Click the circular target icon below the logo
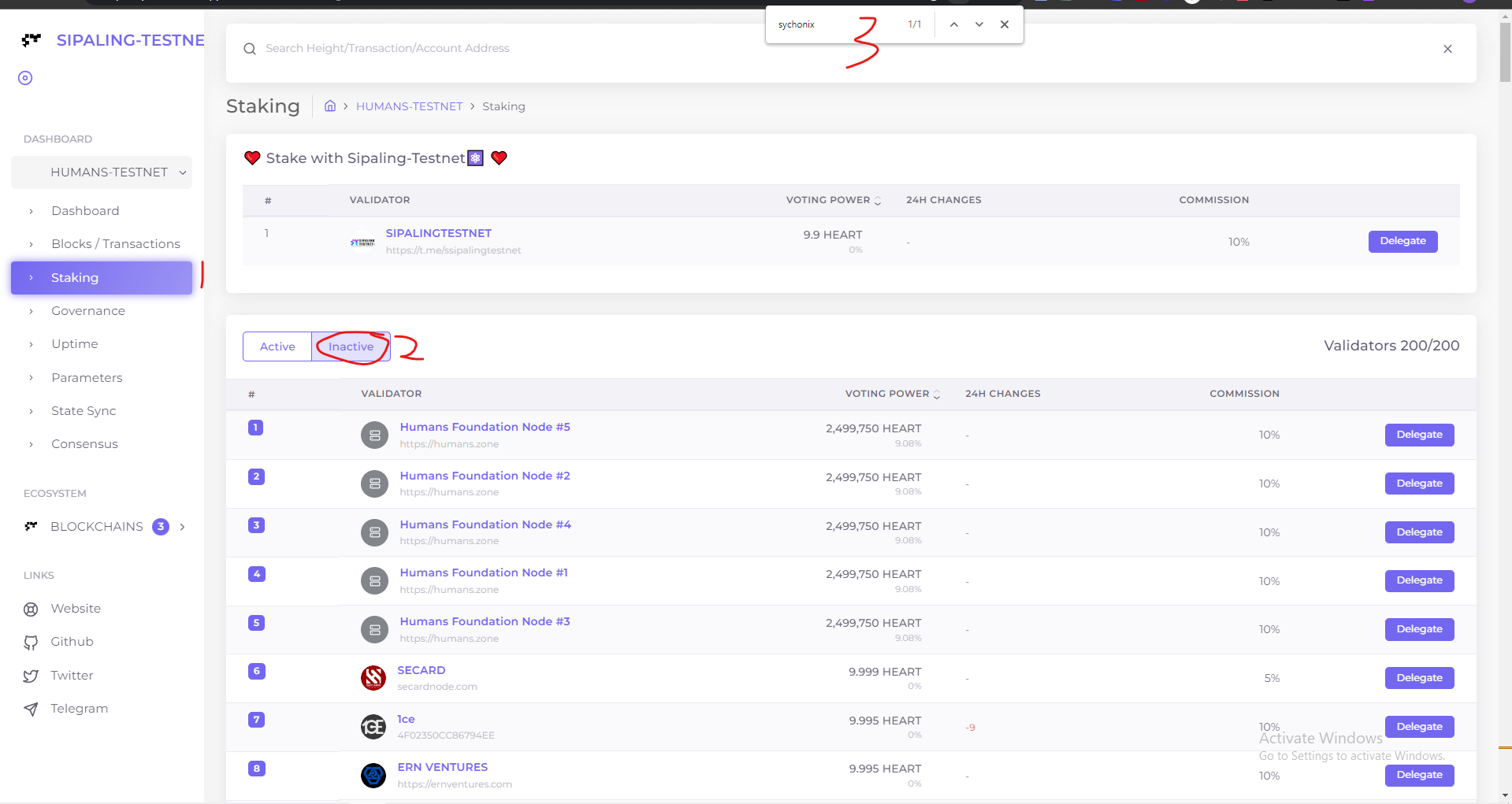The image size is (1512, 804). click(25, 78)
